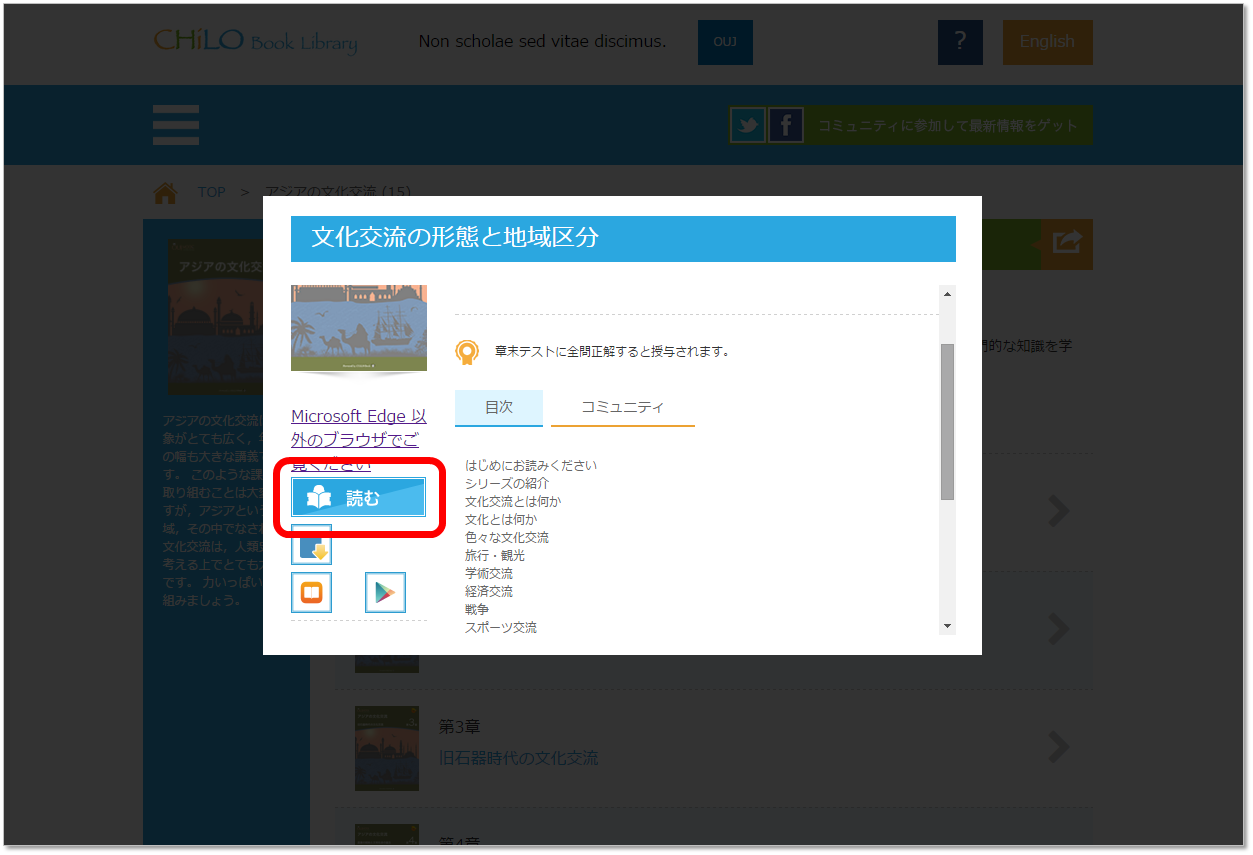Click the share icon beside the book title
The height and width of the screenshot is (855, 1253).
pyautogui.click(x=1067, y=243)
